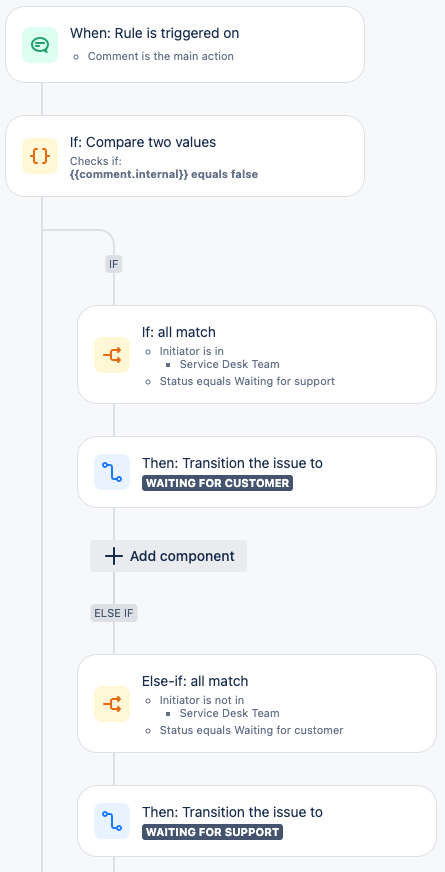Viewport: 445px width, 872px height.
Task: Open the Else-if: all match condition title
Action: [x=195, y=681]
